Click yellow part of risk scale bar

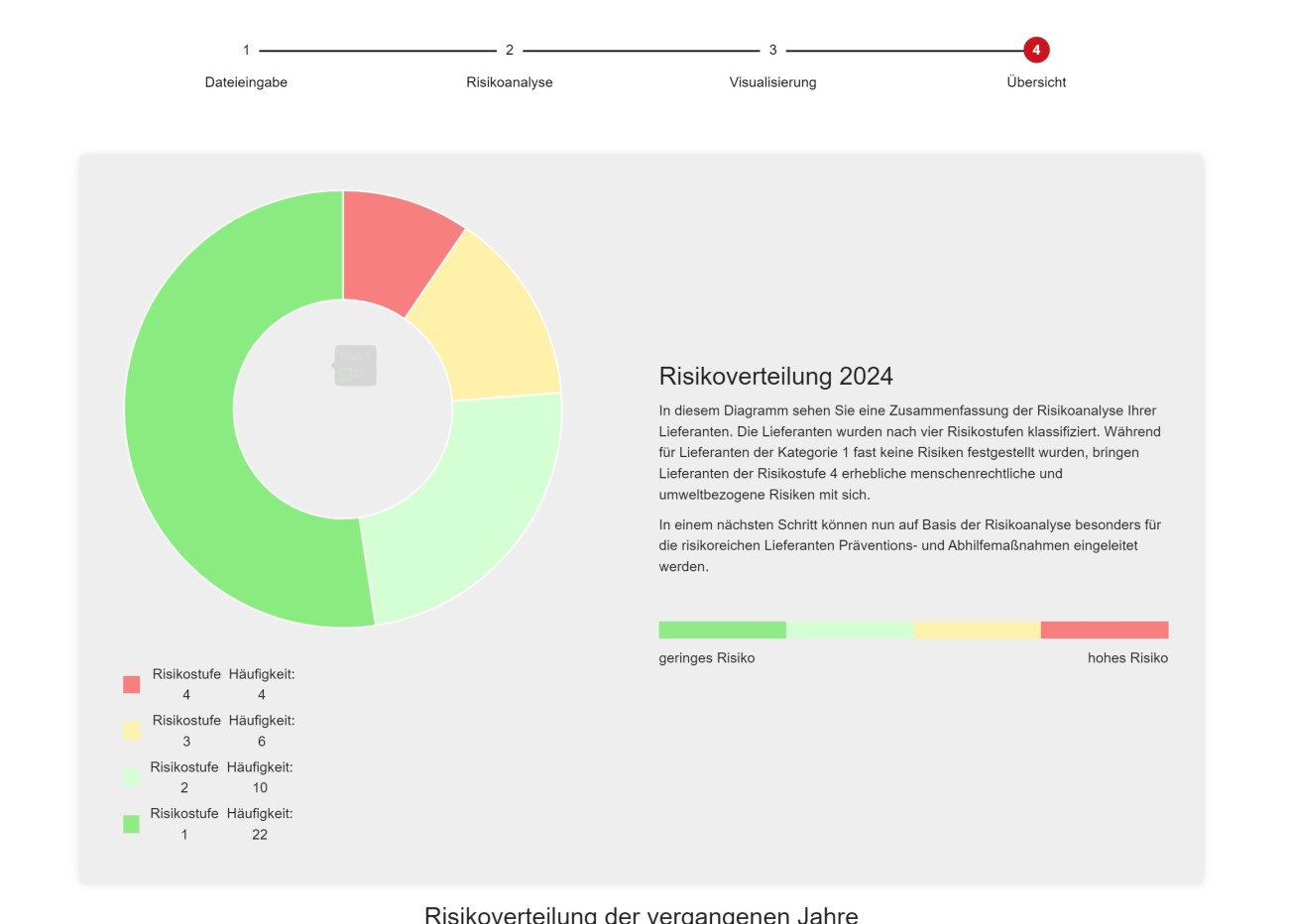pos(977,630)
